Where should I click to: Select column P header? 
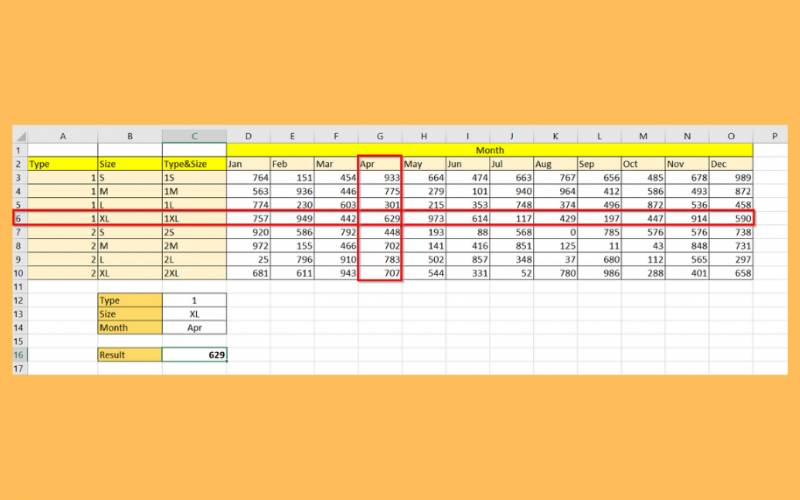[x=773, y=135]
